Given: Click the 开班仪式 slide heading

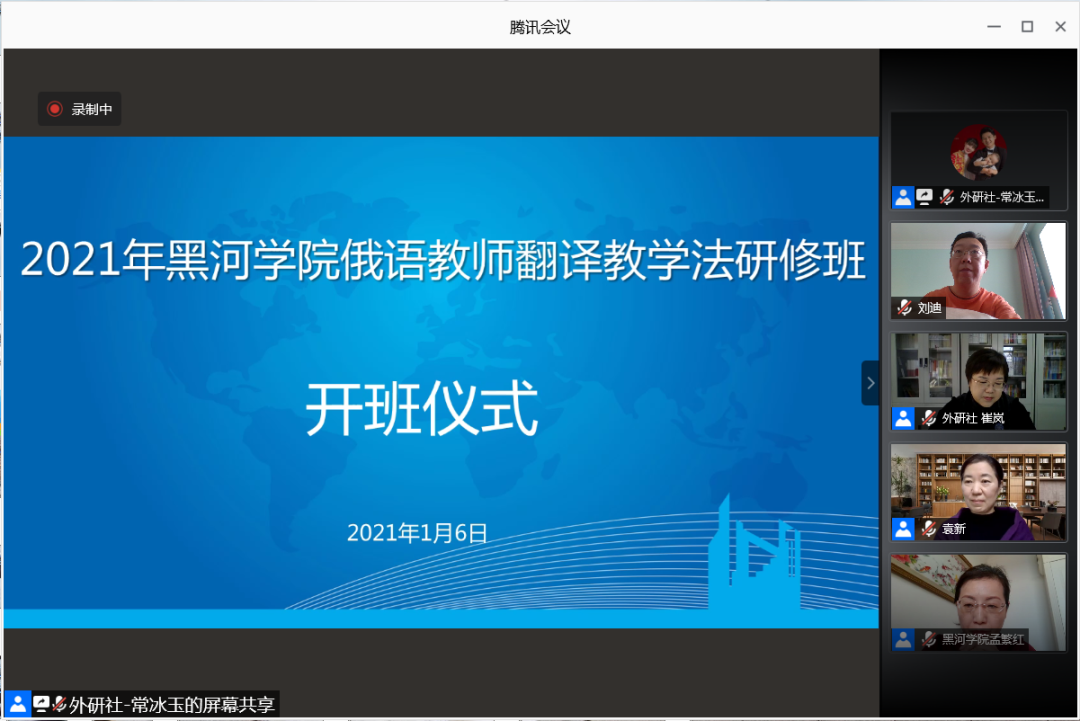Looking at the screenshot, I should point(421,409).
